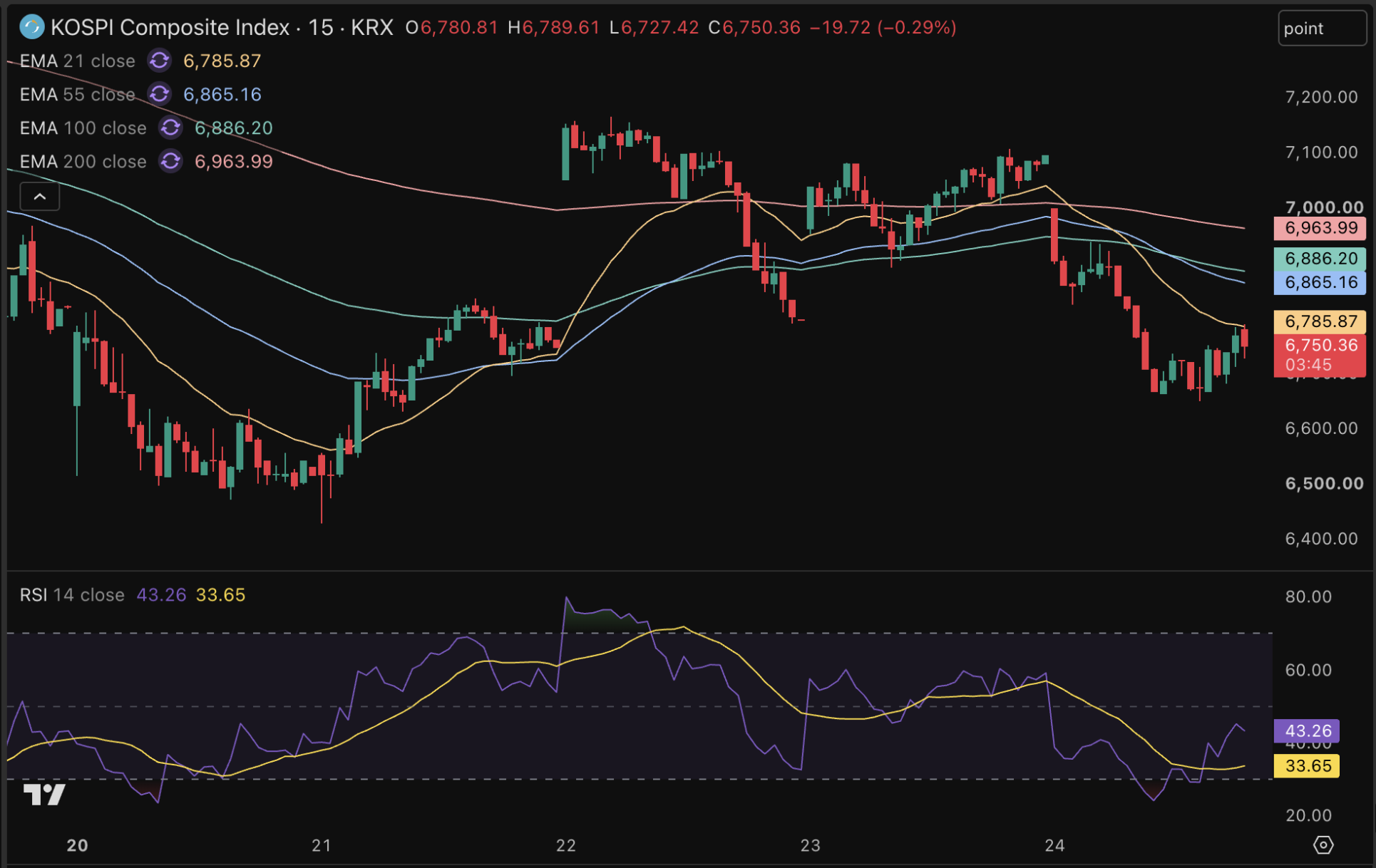Click the open value O6,780.81
The height and width of the screenshot is (868, 1376).
pos(451,27)
